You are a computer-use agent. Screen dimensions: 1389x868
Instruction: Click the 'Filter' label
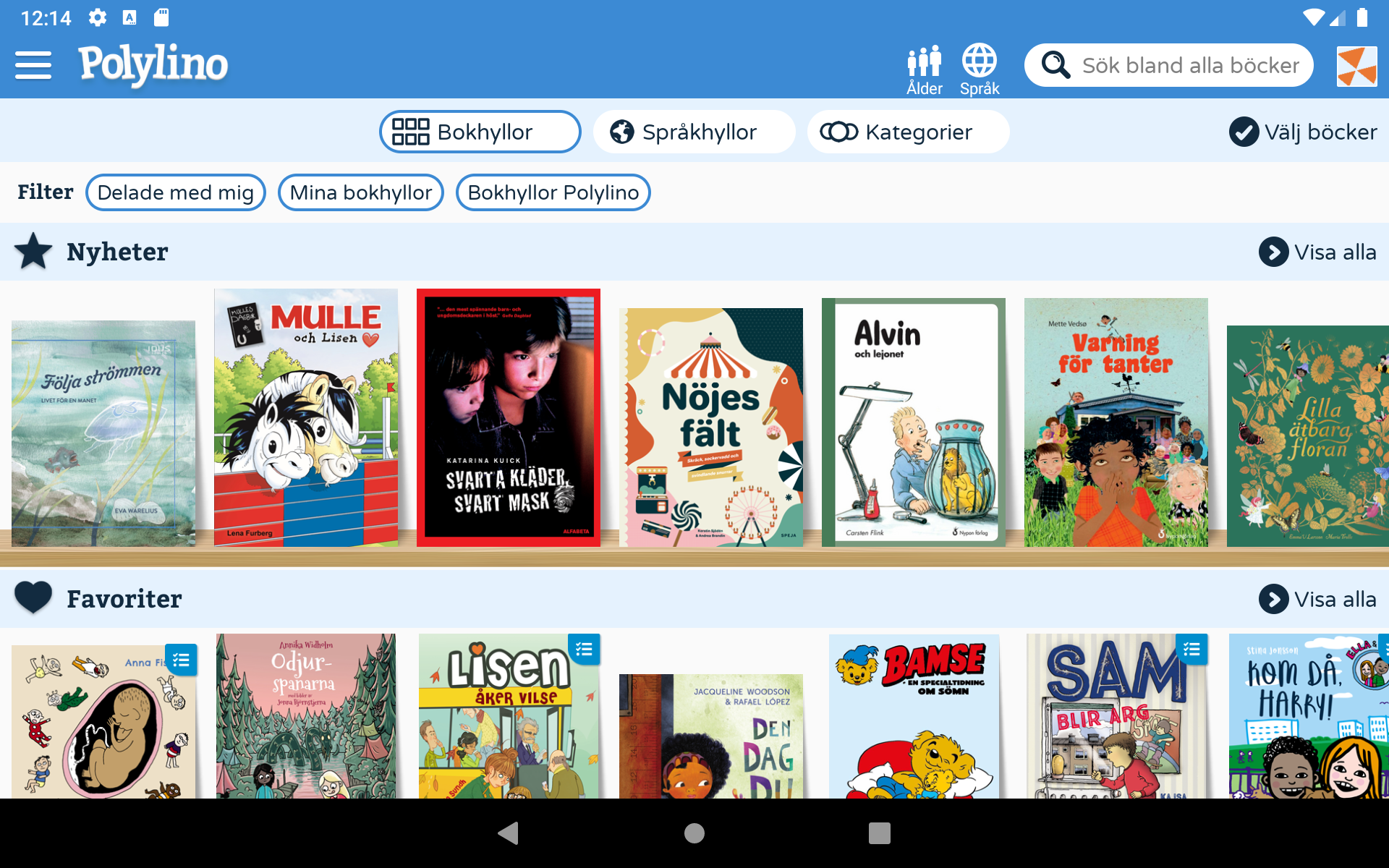pyautogui.click(x=46, y=192)
